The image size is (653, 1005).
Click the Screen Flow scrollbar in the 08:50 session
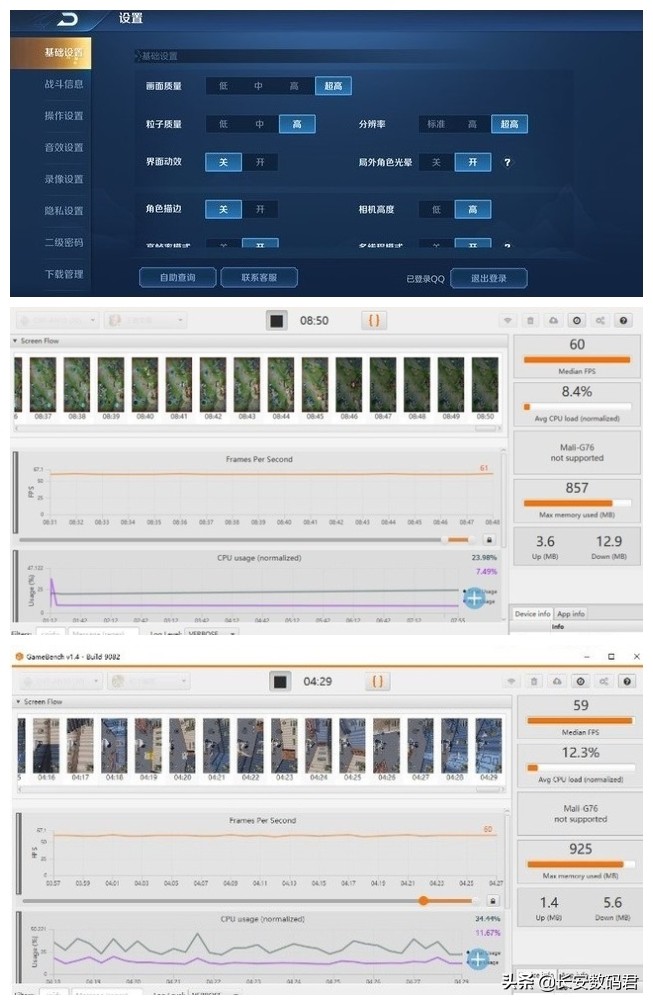click(484, 428)
